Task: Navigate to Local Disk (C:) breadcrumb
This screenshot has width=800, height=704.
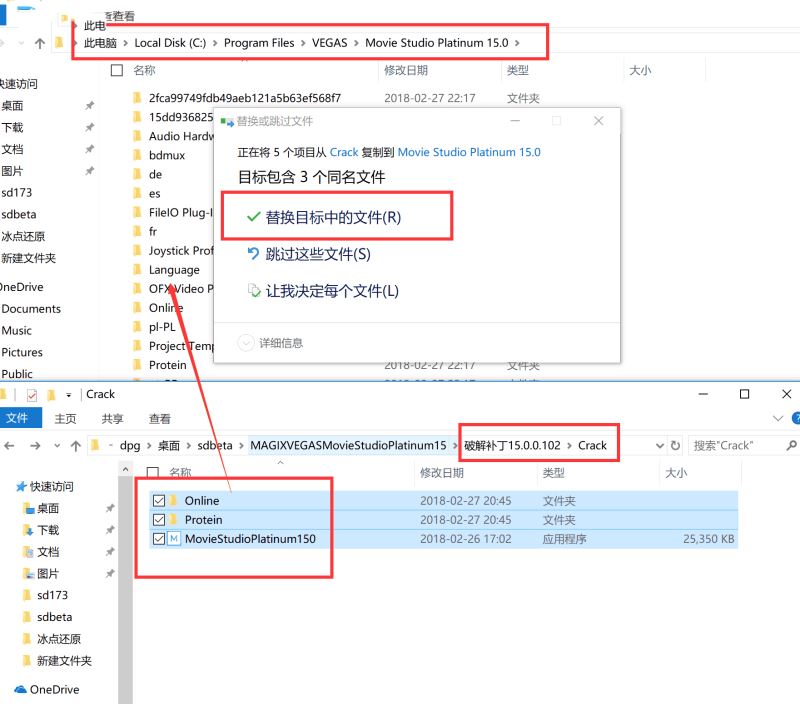Action: point(170,43)
